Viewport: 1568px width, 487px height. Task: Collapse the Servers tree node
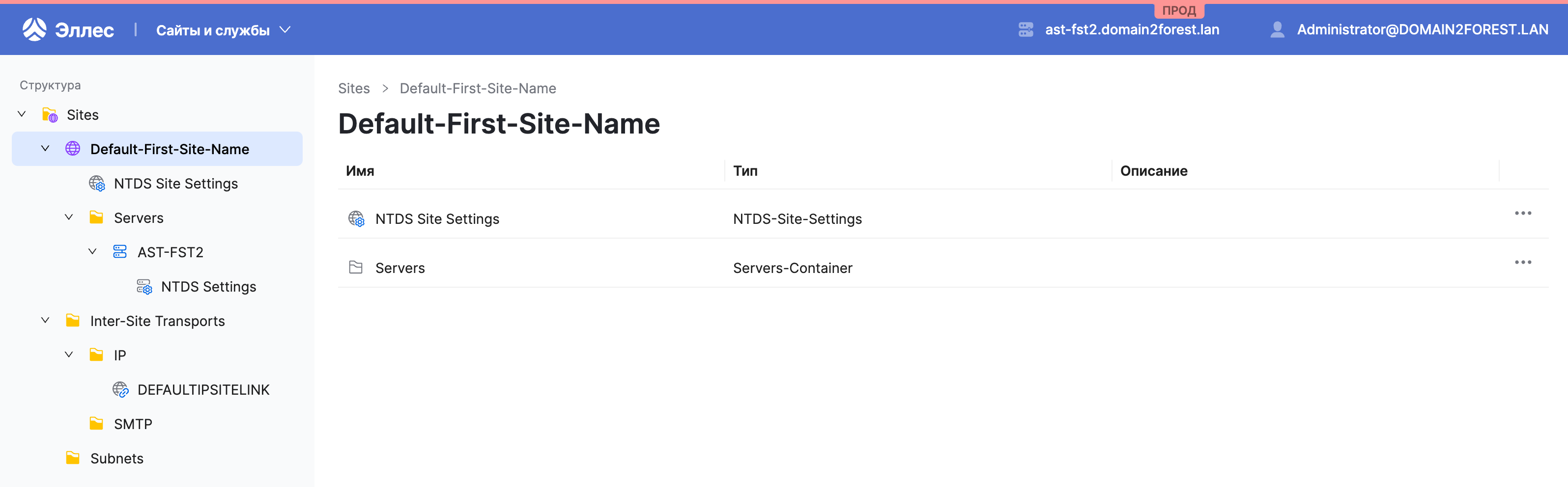[69, 217]
